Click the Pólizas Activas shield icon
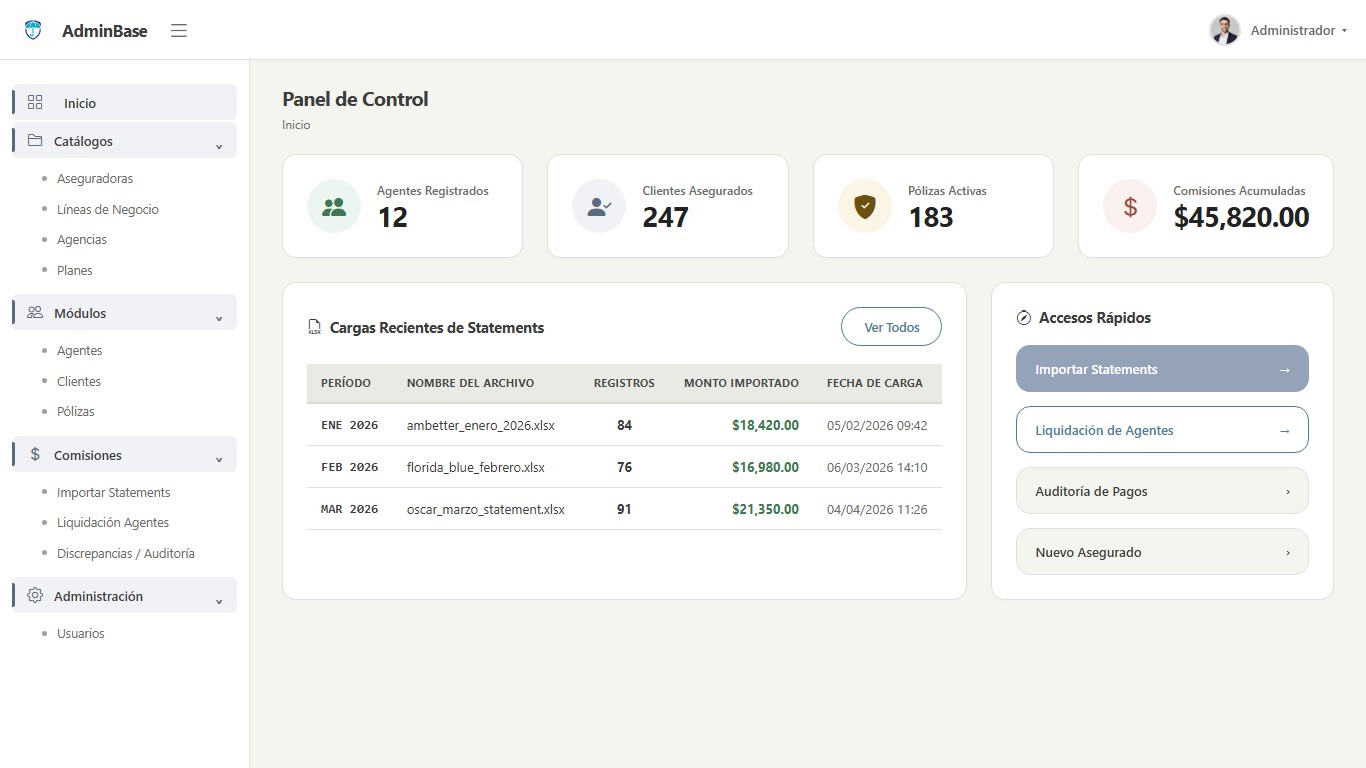The height and width of the screenshot is (768, 1366). [x=865, y=206]
